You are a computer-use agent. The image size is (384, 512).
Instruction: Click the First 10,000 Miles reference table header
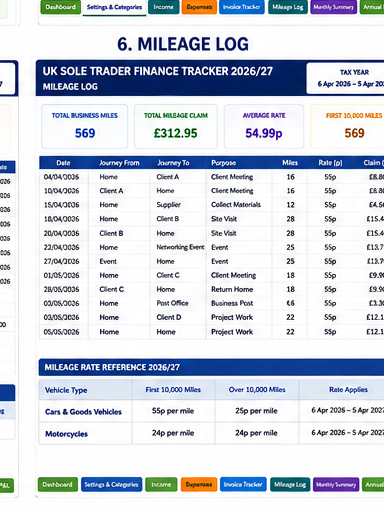coord(173,389)
